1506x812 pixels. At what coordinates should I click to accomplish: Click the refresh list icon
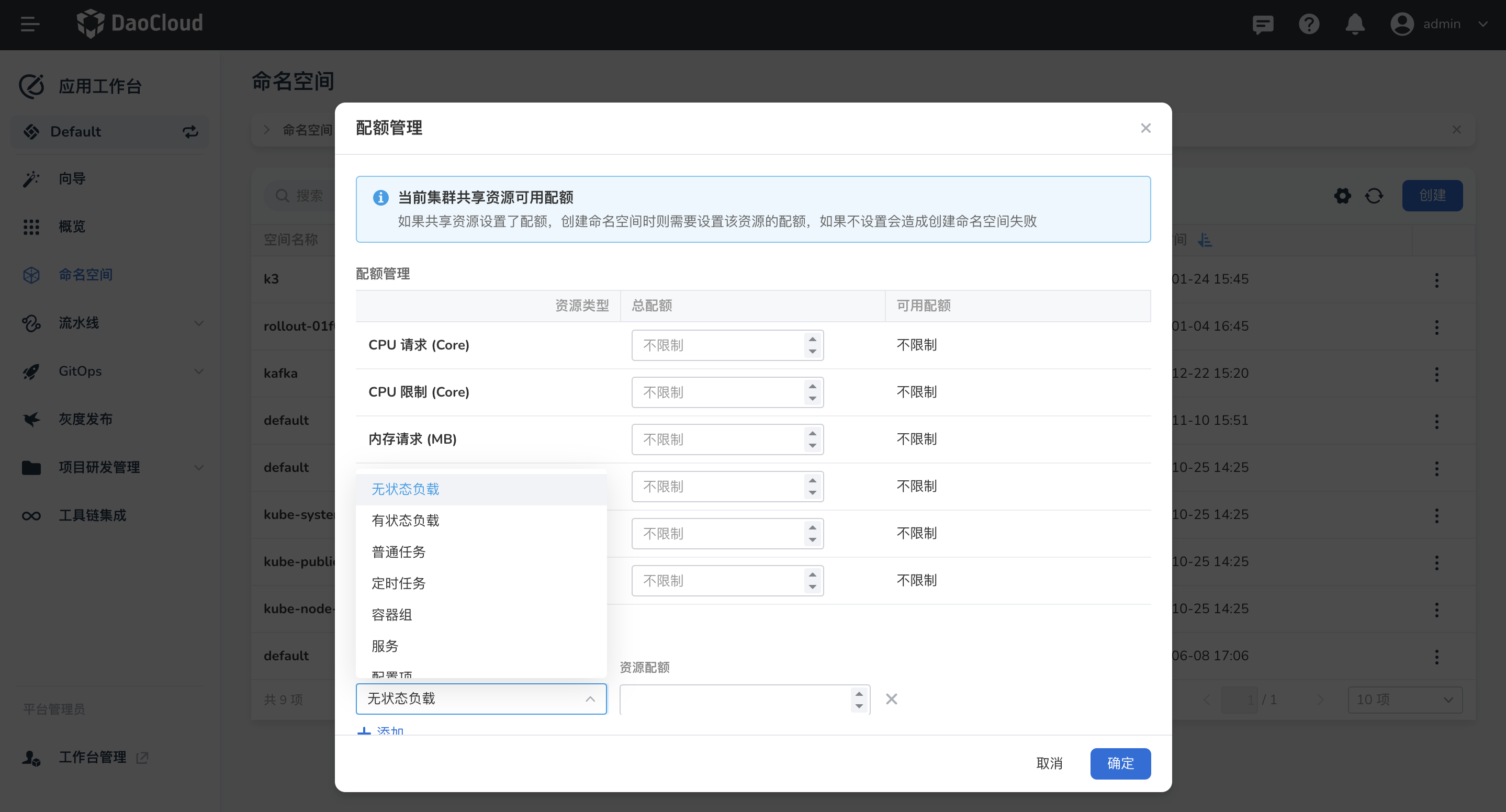1374,195
